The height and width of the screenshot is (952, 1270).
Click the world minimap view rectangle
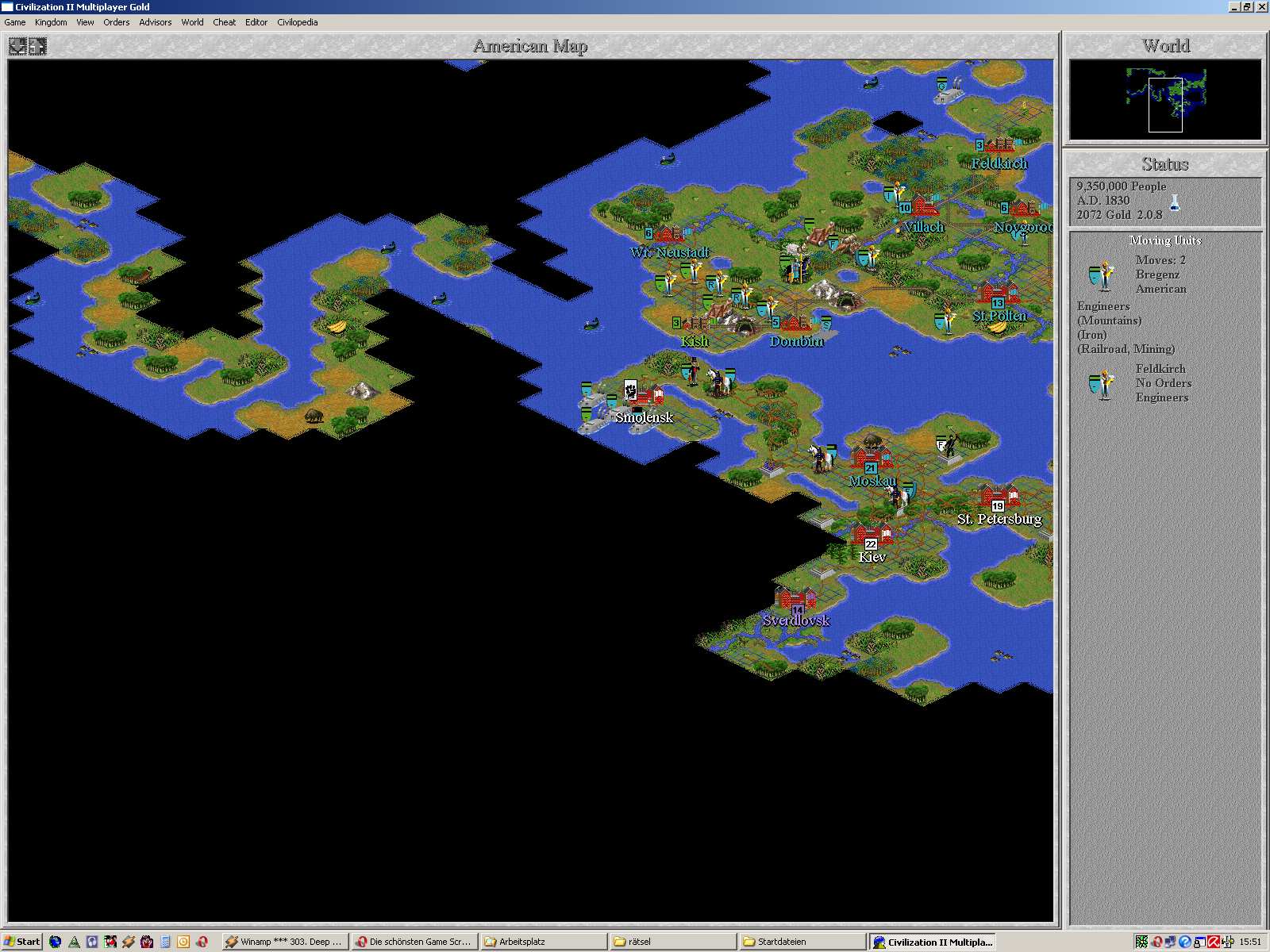coord(1165,104)
